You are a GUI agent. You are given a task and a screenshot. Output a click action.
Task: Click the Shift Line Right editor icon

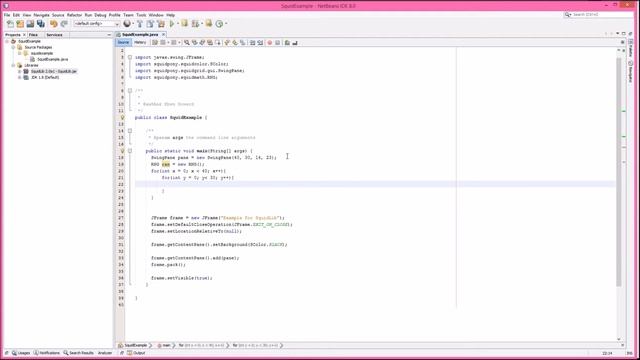260,42
